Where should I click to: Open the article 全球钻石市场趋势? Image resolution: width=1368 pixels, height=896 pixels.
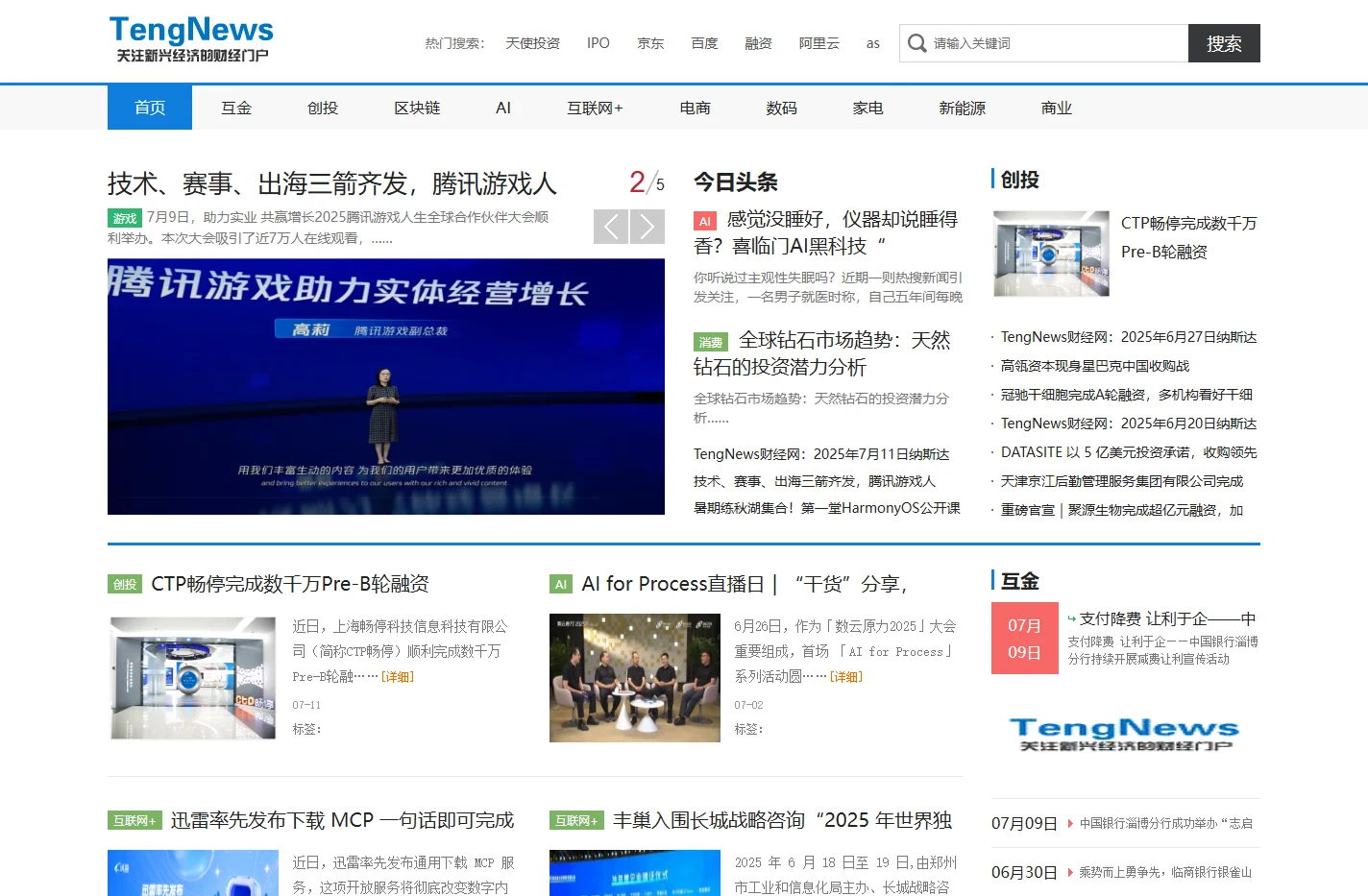point(822,353)
